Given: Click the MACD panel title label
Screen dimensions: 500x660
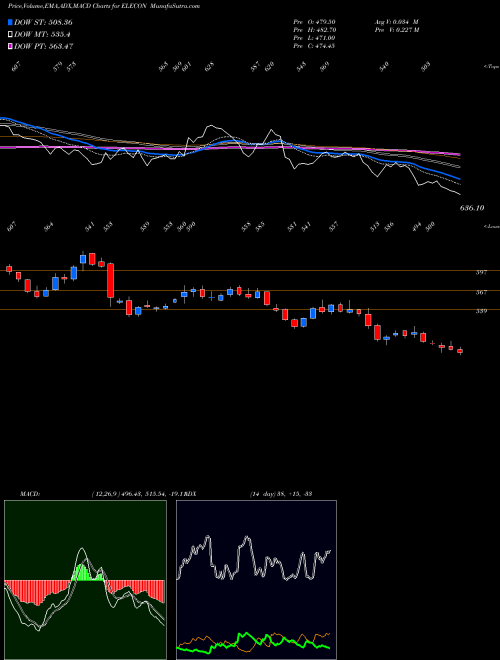Looking at the screenshot, I should tap(29, 493).
